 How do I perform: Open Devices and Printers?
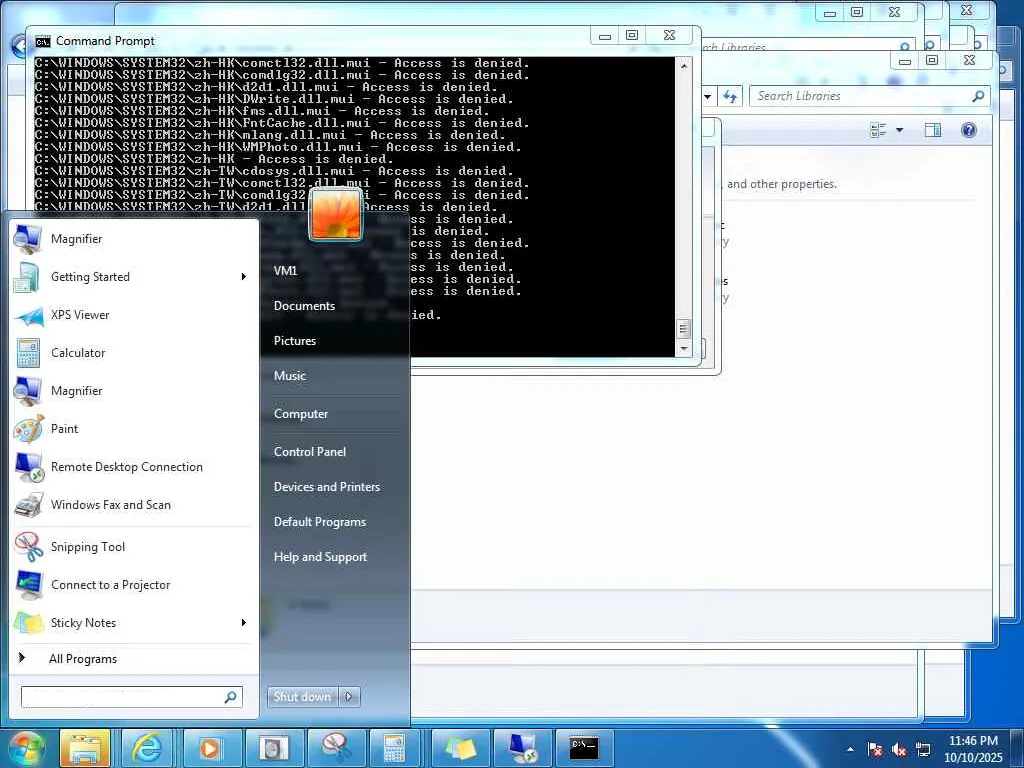327,487
